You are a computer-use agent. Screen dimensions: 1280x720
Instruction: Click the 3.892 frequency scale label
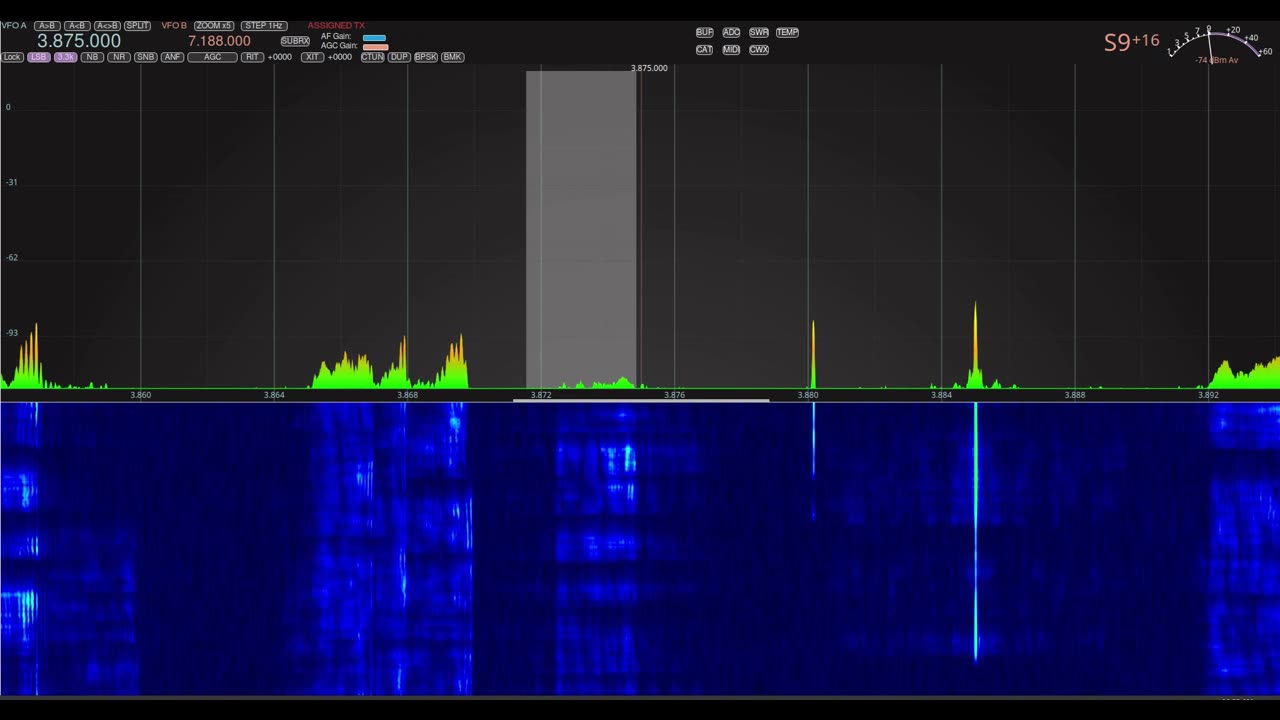pos(1208,395)
